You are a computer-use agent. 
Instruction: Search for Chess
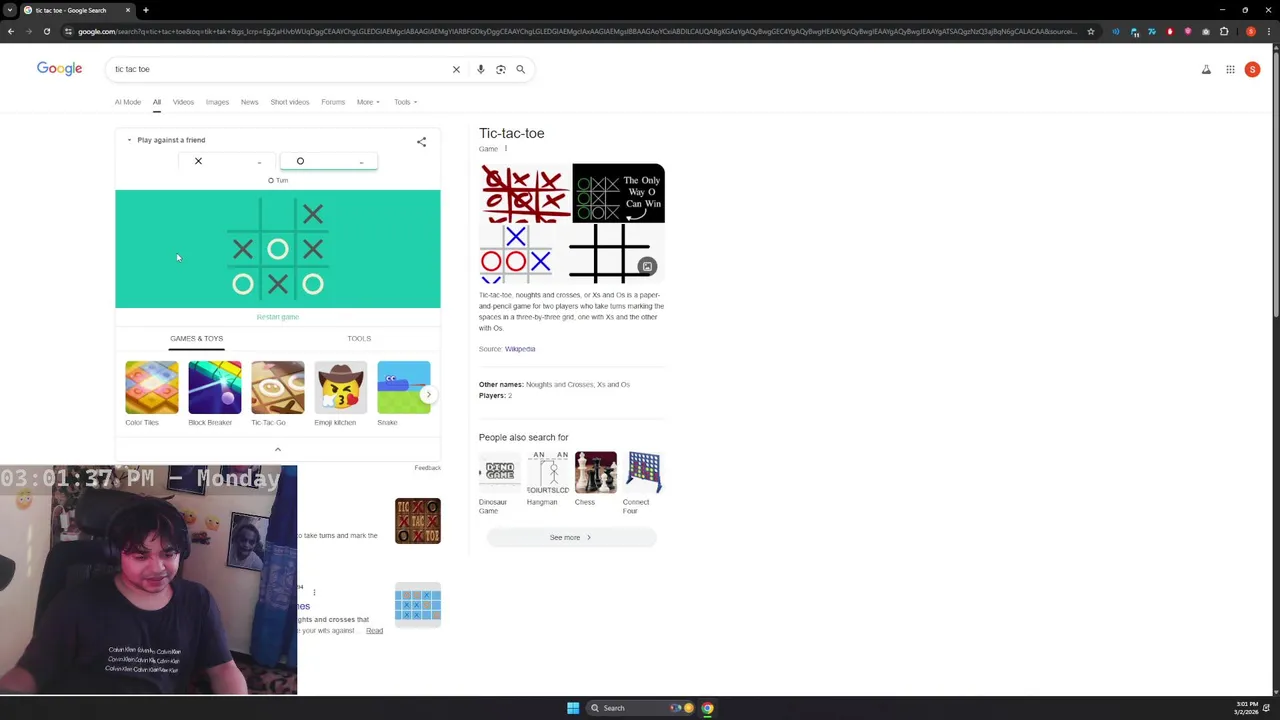click(595, 479)
